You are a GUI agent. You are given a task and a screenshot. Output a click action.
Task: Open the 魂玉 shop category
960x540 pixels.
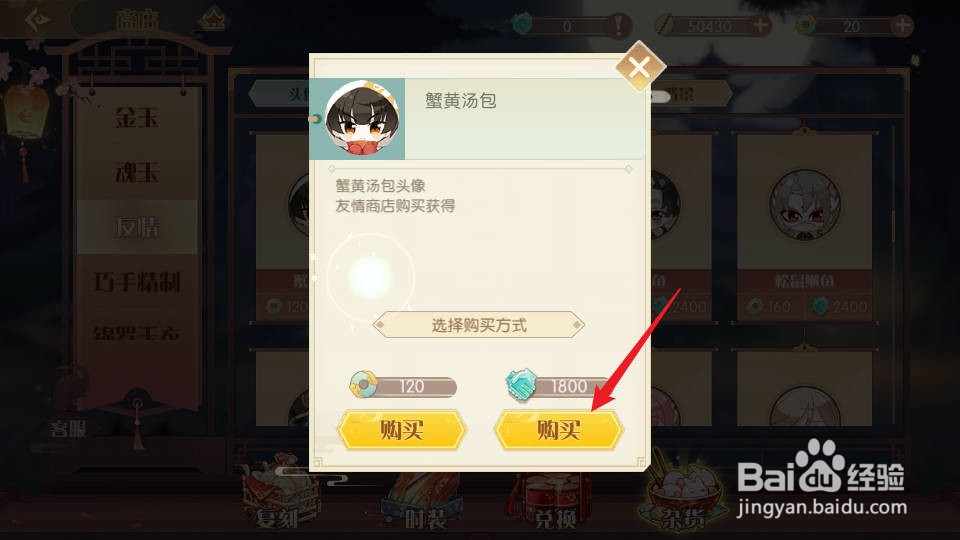pos(137,172)
